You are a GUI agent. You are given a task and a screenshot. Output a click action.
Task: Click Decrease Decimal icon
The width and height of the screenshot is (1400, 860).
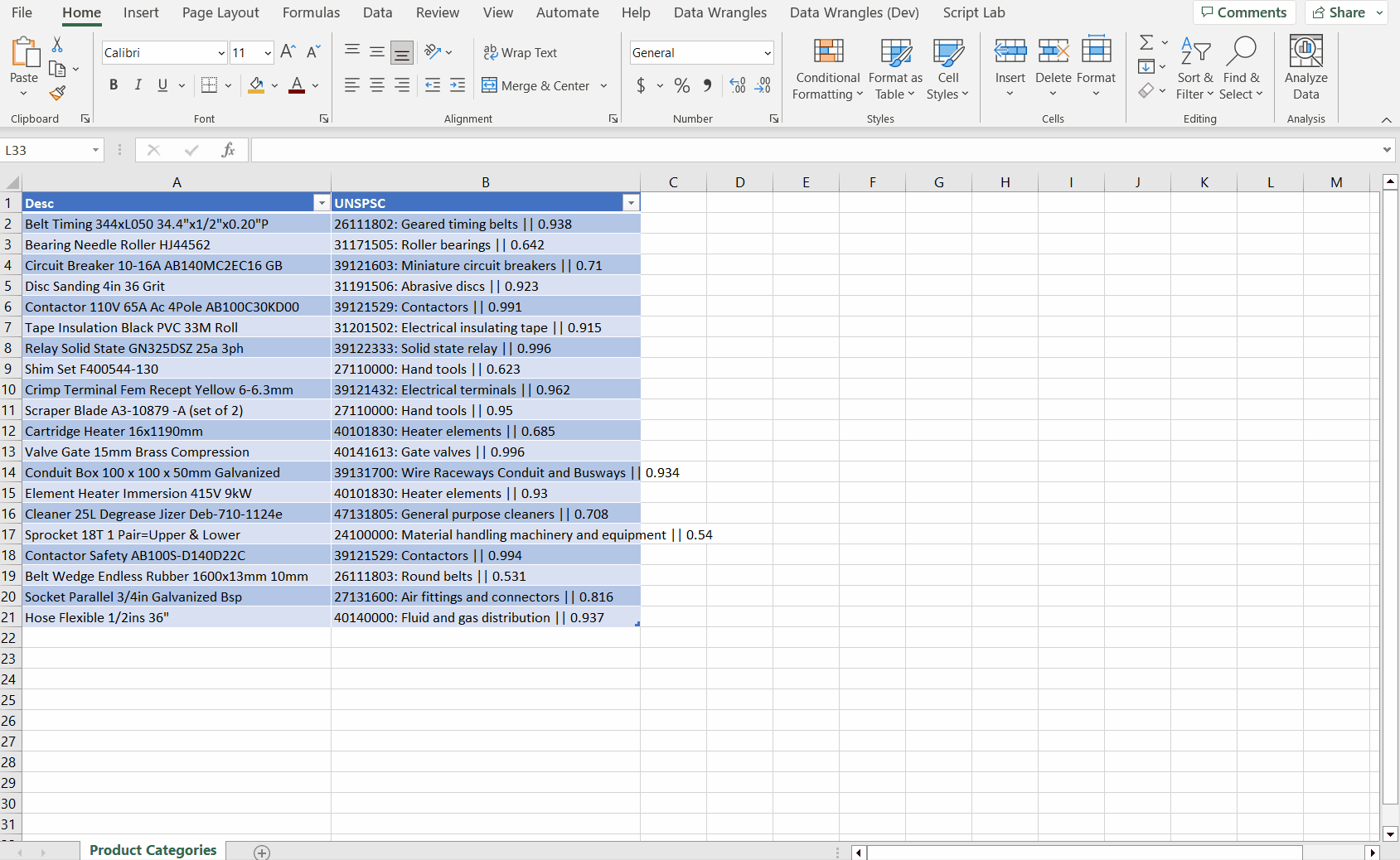[x=763, y=85]
